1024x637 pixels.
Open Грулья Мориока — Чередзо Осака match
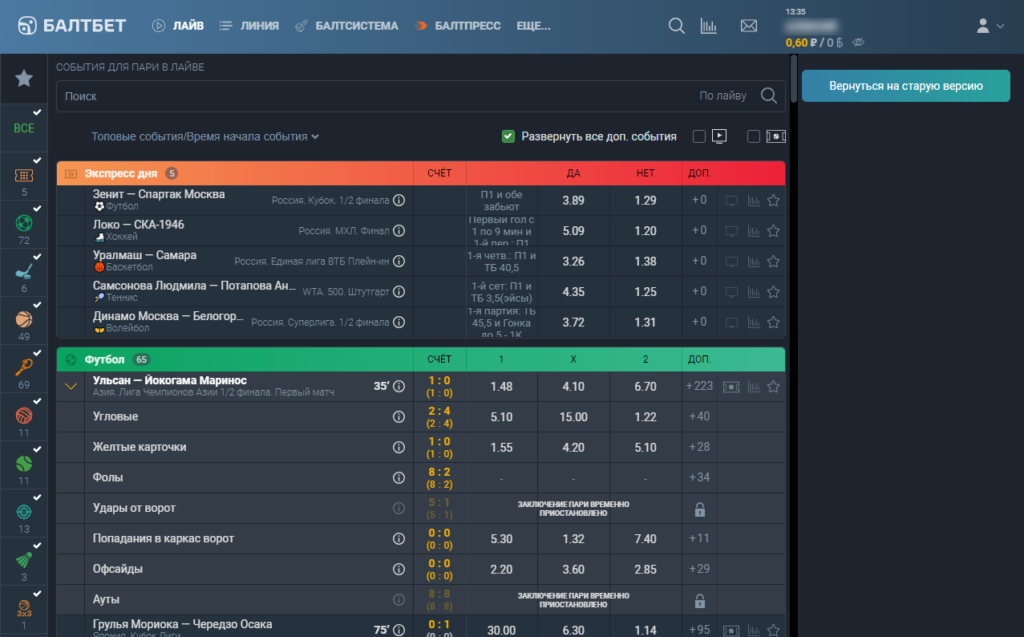182,624
